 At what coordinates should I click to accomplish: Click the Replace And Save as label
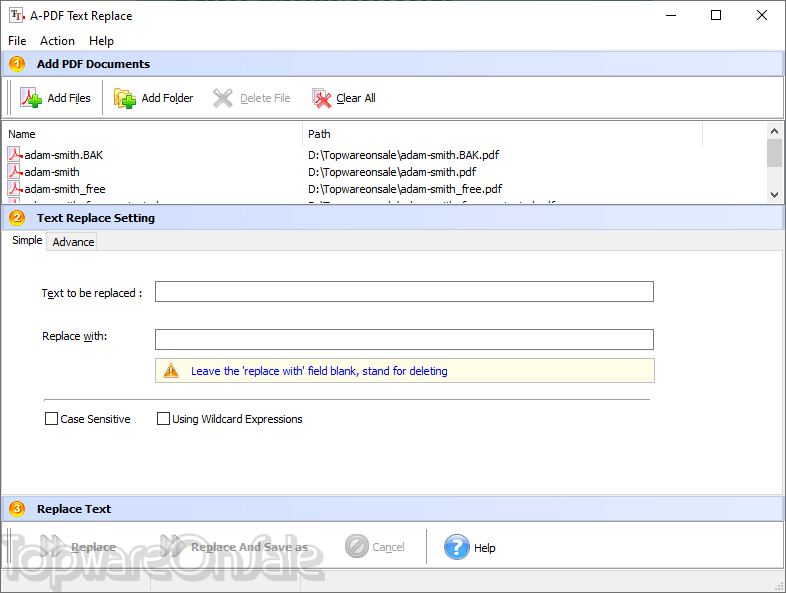point(249,547)
